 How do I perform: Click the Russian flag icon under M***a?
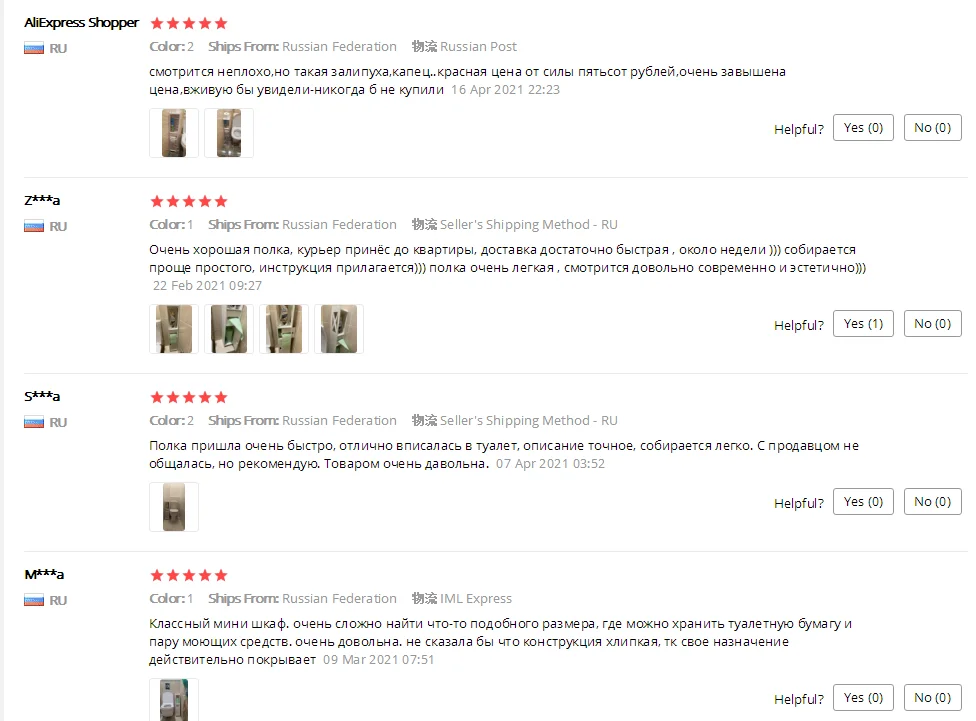[x=34, y=601]
